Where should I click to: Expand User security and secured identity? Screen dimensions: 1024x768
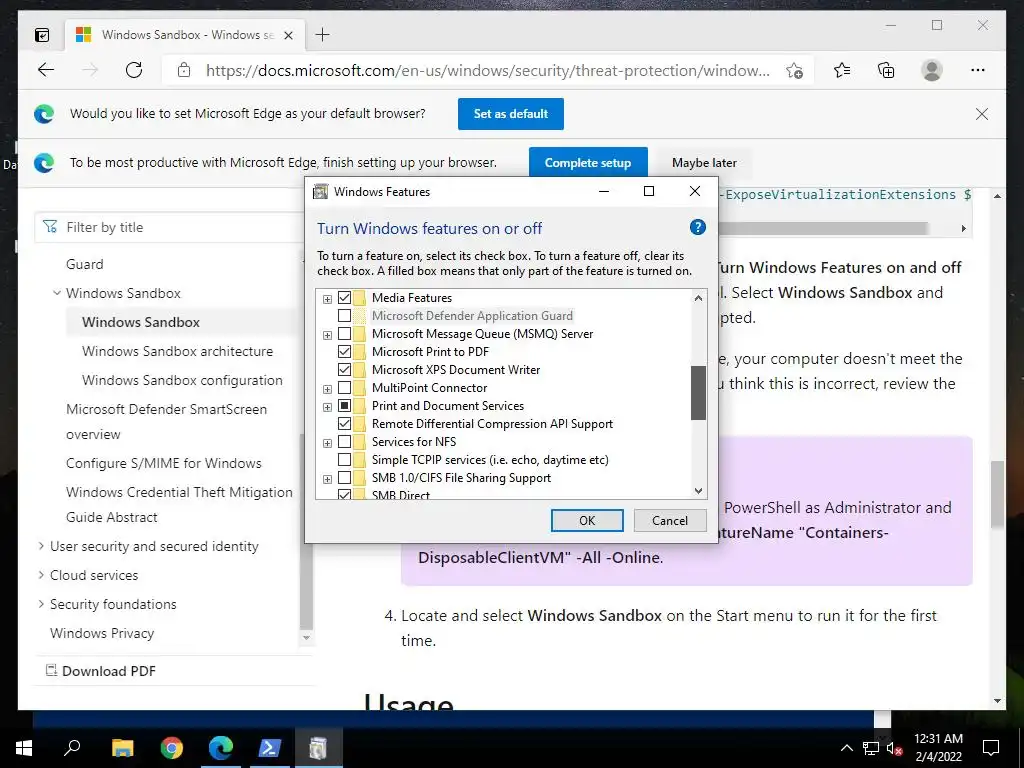click(41, 546)
